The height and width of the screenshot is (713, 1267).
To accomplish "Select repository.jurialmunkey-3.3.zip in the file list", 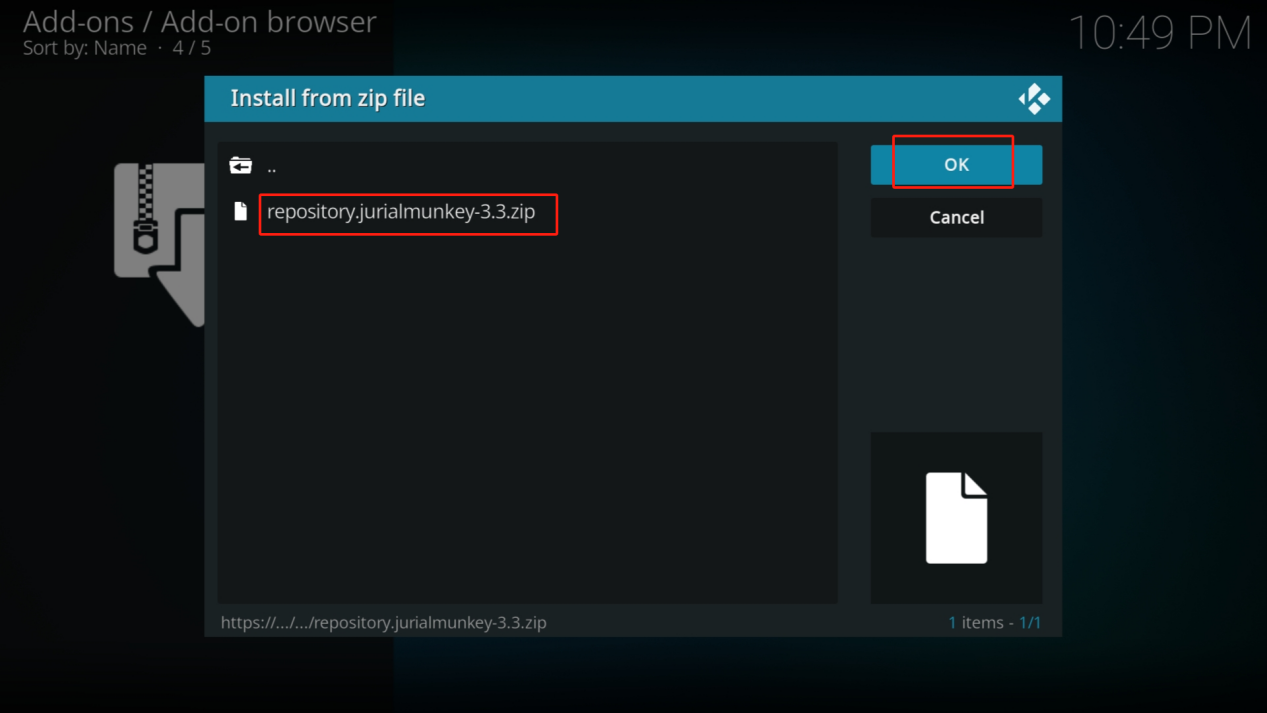I will [x=401, y=212].
